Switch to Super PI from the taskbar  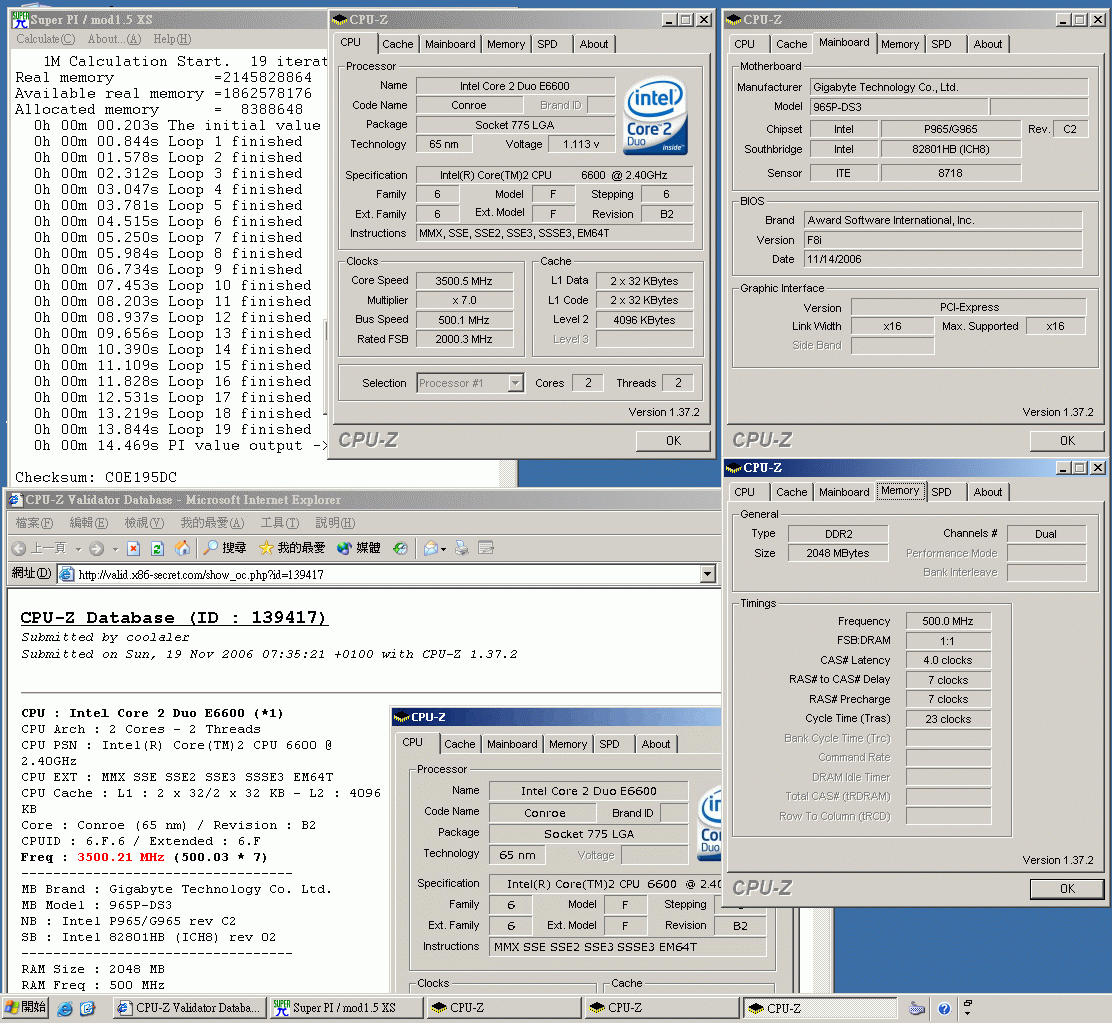click(347, 1007)
